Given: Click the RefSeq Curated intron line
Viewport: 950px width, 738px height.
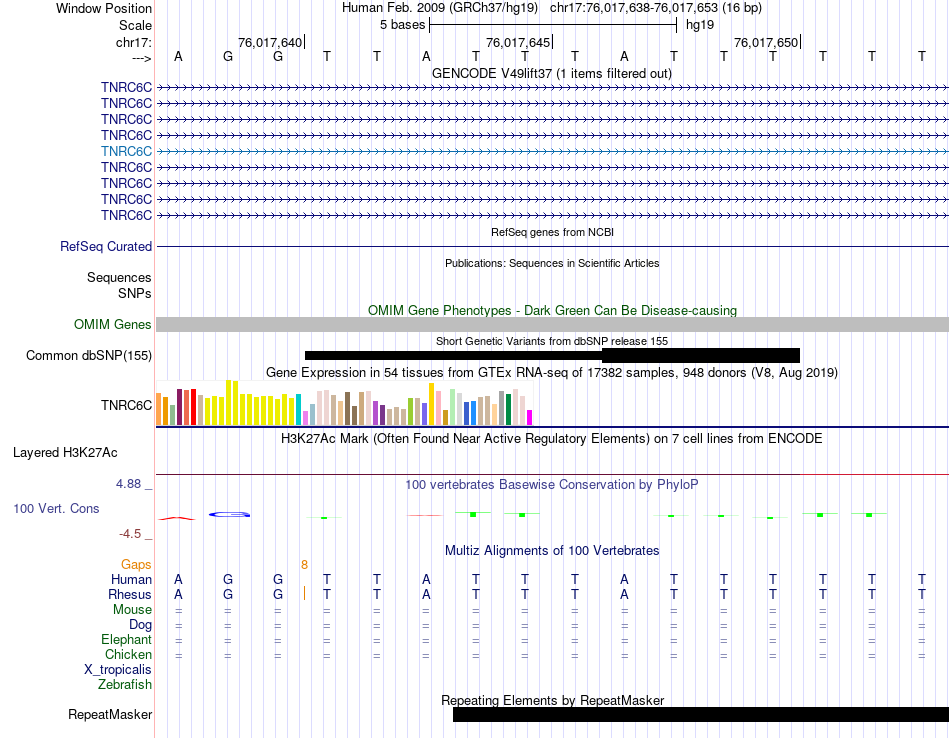Looking at the screenshot, I should point(552,247).
